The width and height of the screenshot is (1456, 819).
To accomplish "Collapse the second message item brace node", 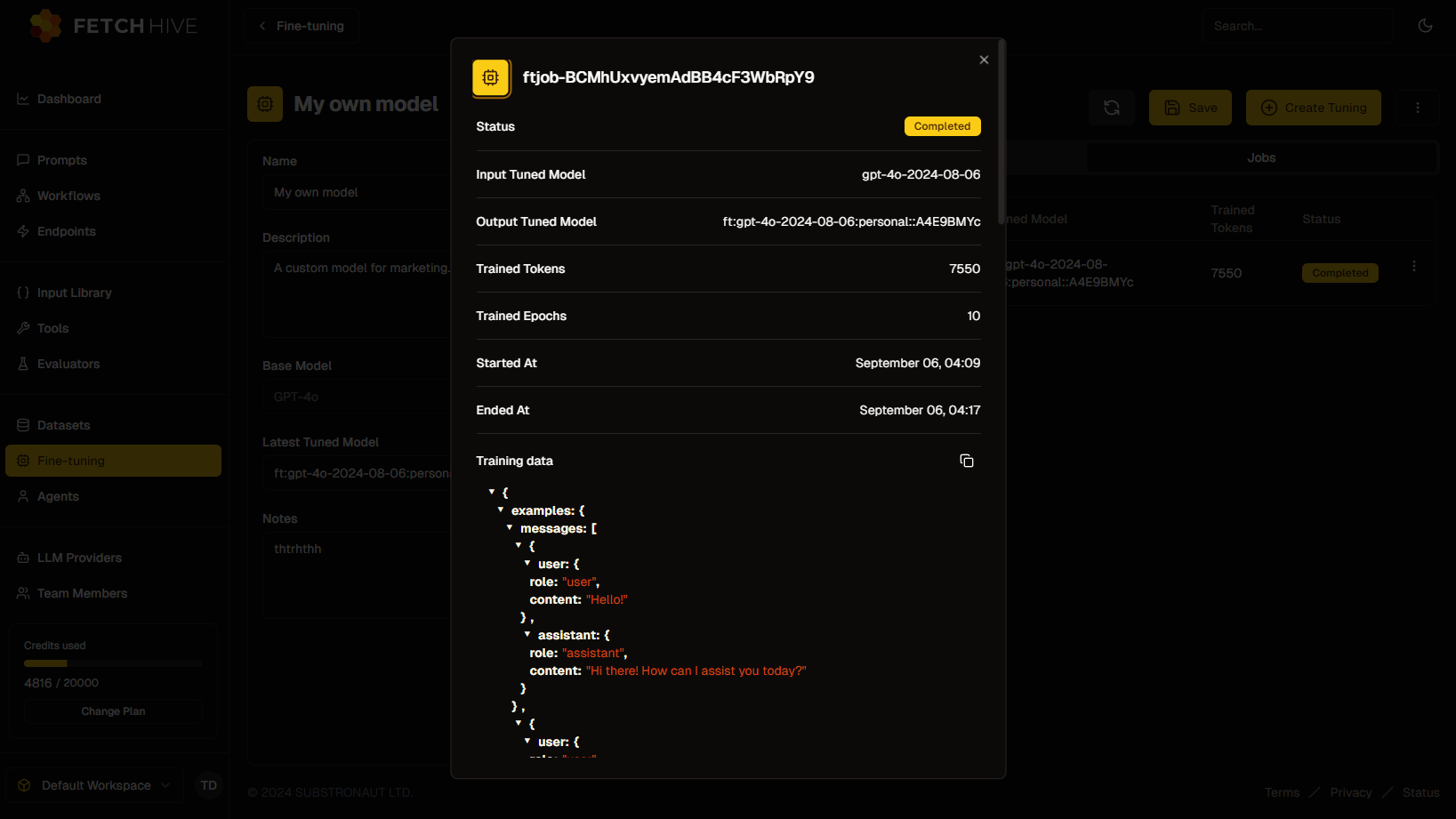I will click(519, 723).
